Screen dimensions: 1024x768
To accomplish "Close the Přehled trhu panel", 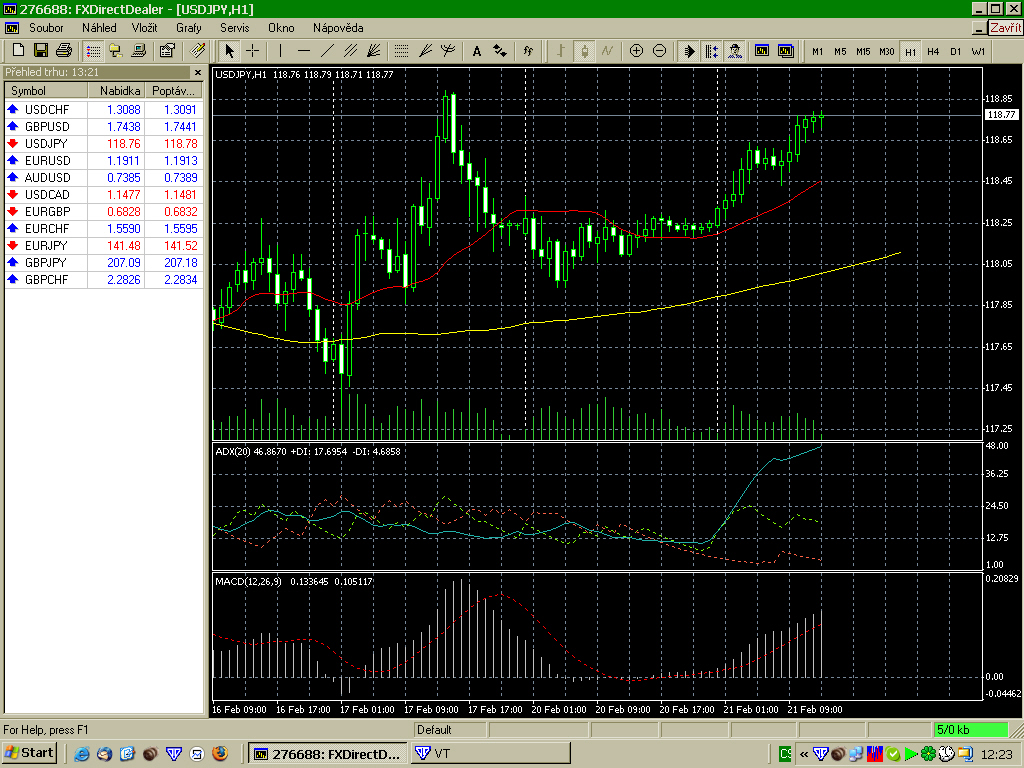I will click(198, 72).
